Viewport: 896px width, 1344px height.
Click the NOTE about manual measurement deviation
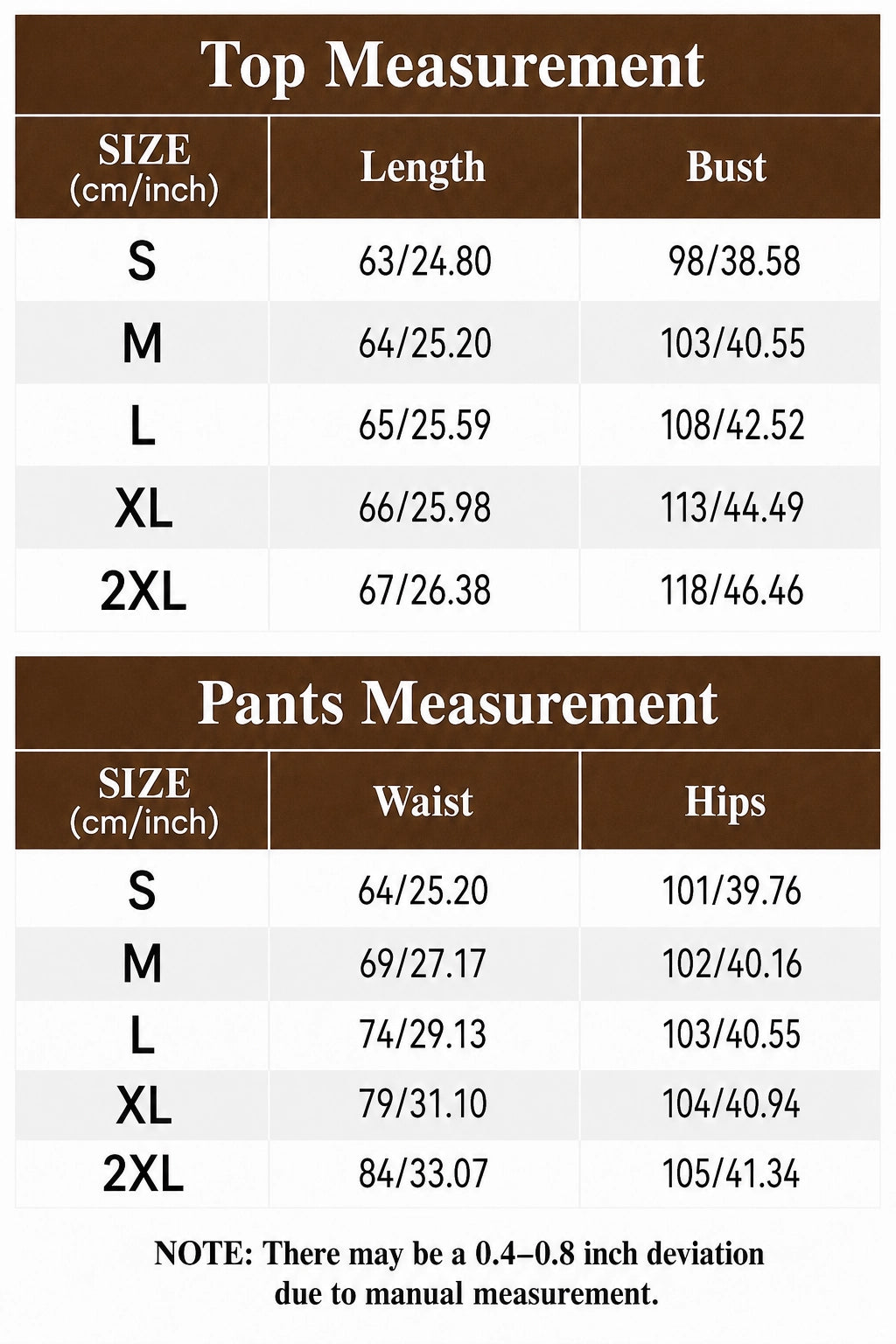[460, 1273]
